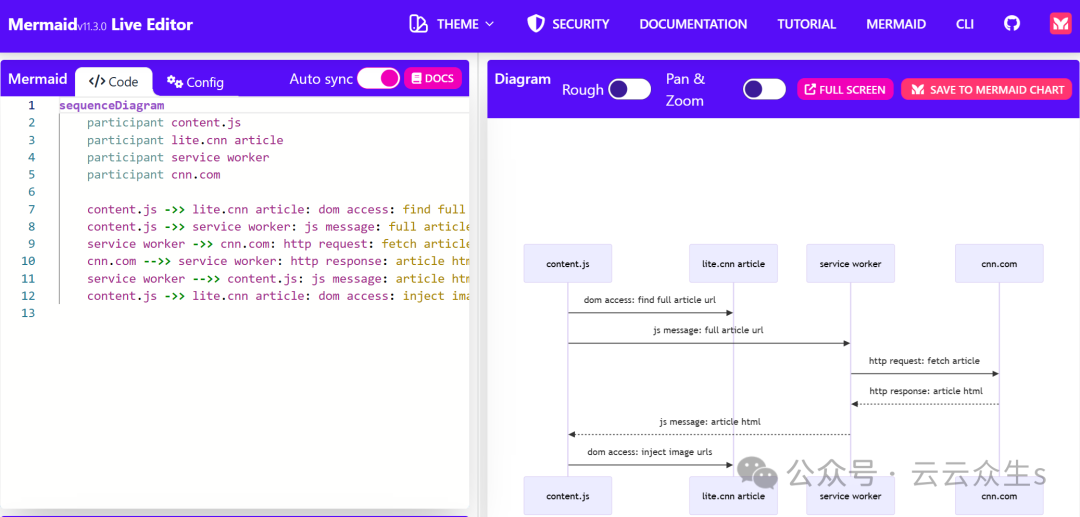Open the DOCUMENTATION menu link

693,24
